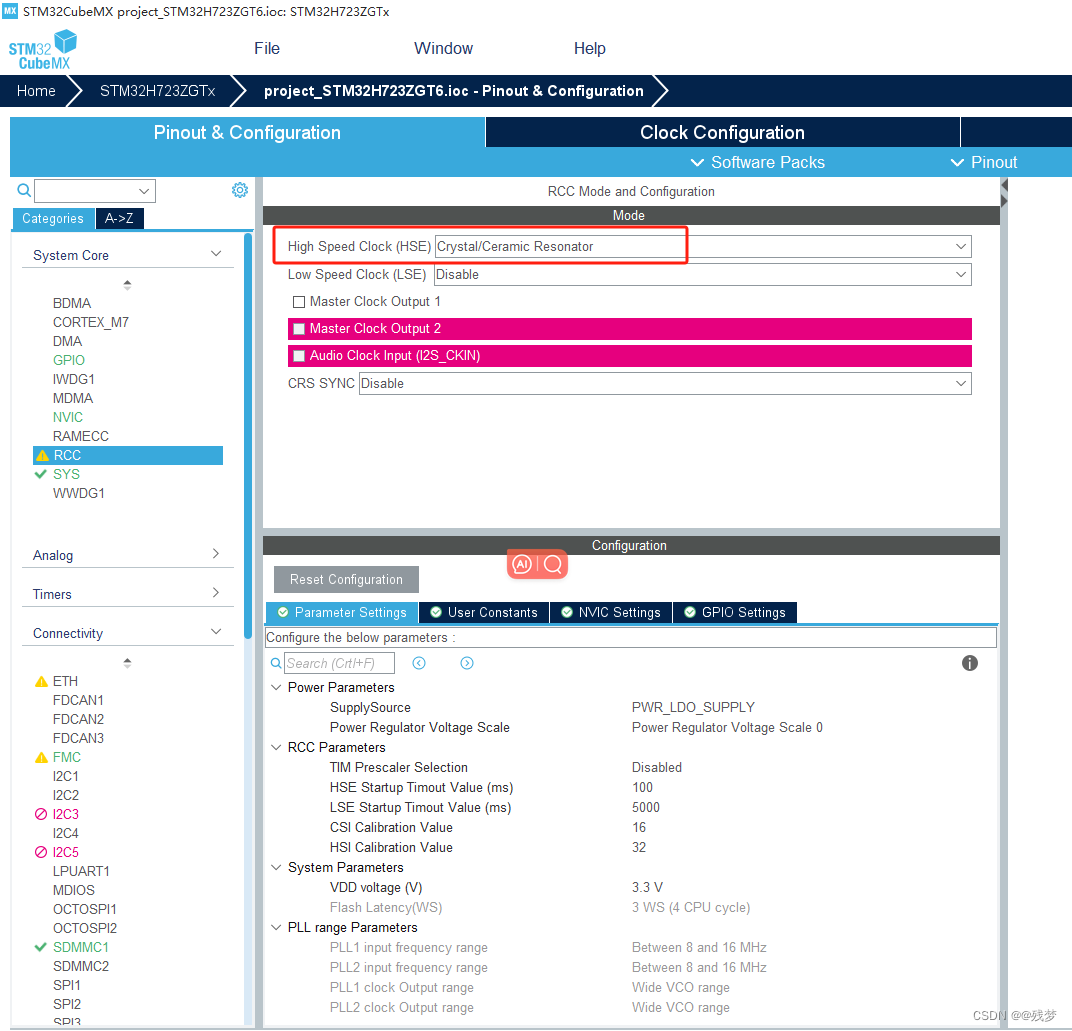This screenshot has width=1072, height=1031.
Task: Open the categories settings gear icon
Action: (x=239, y=190)
